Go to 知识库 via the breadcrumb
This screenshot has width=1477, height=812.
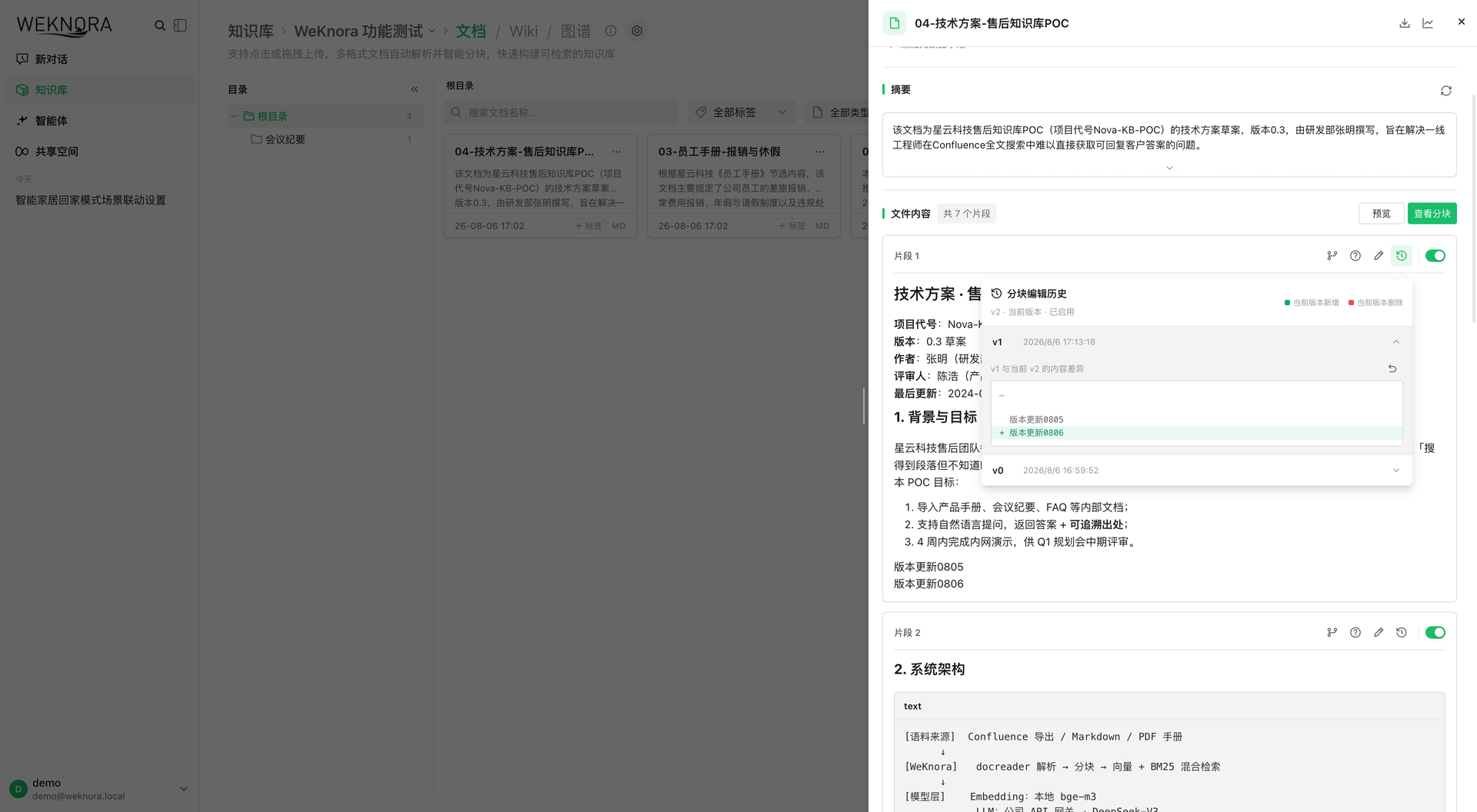tap(251, 32)
